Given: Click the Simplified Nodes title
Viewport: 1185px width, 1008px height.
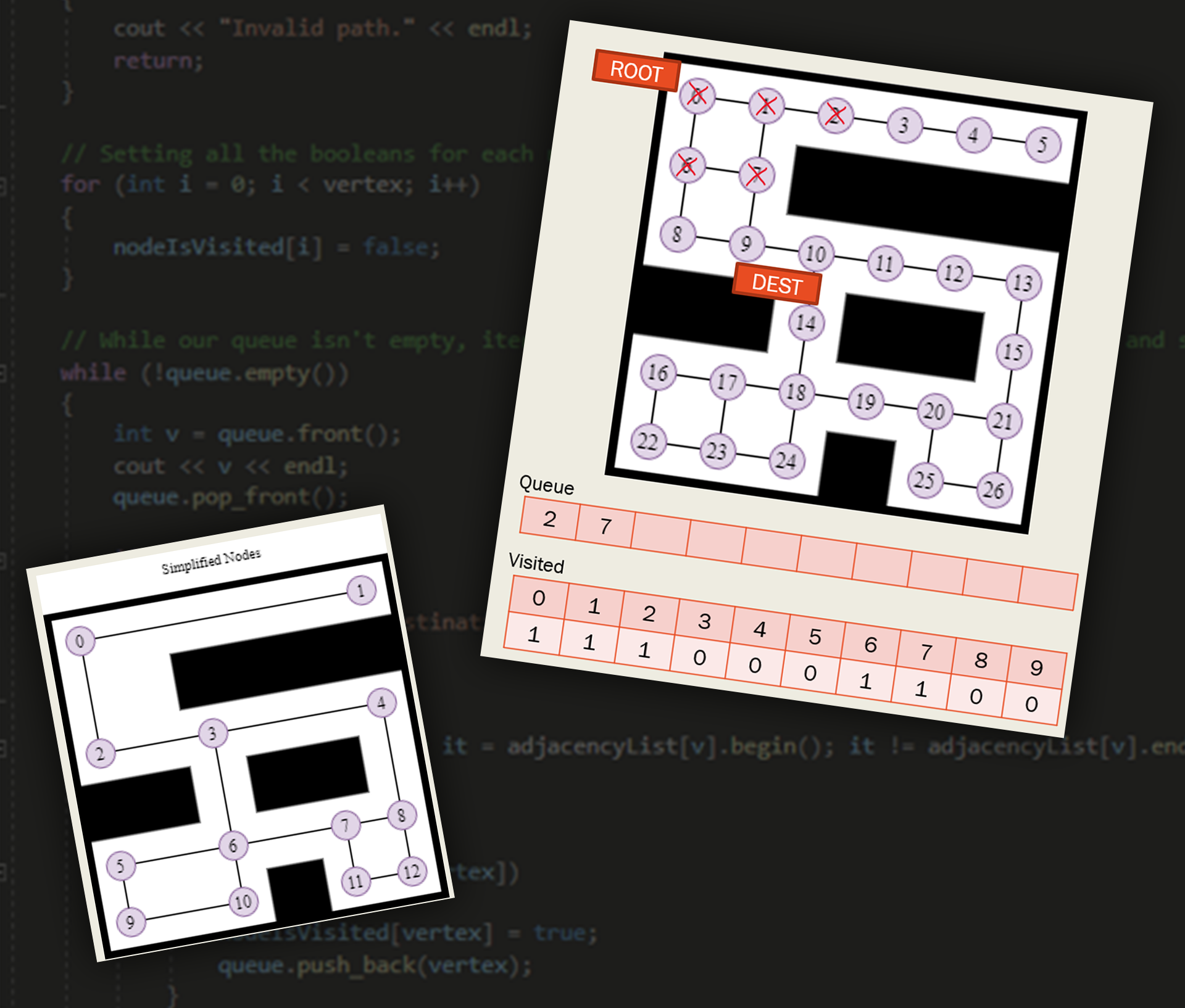Looking at the screenshot, I should pyautogui.click(x=212, y=561).
